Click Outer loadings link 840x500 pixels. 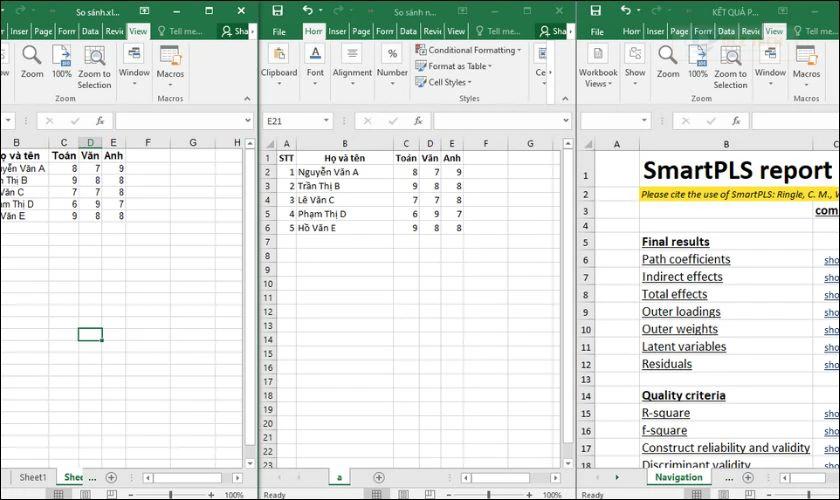click(x=681, y=311)
